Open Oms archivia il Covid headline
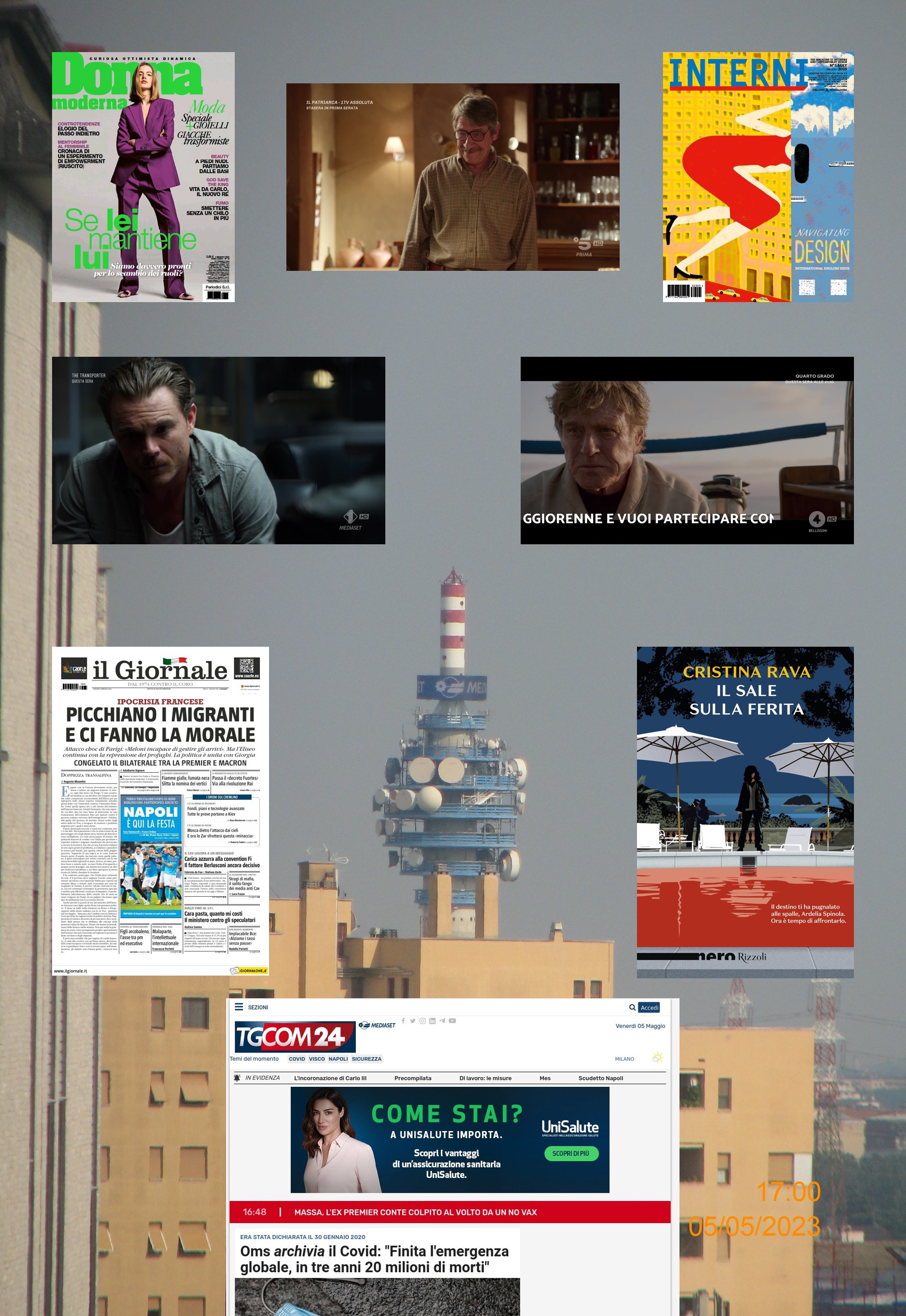Screen dimensions: 906x1316 [x=374, y=1259]
